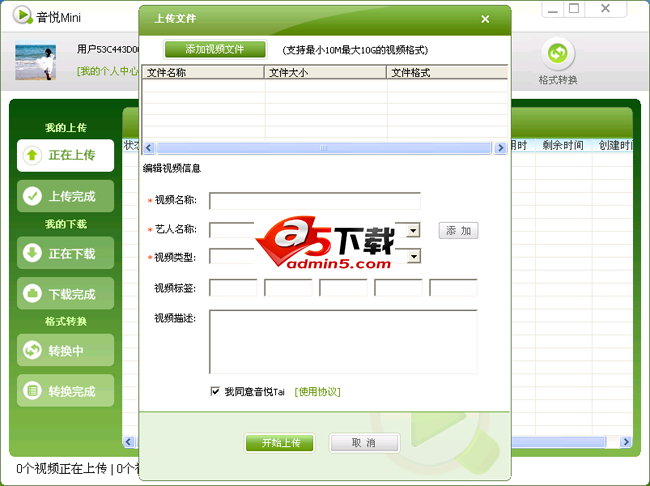
Task: Click the 音悦Mini app logo icon
Action: 22,15
